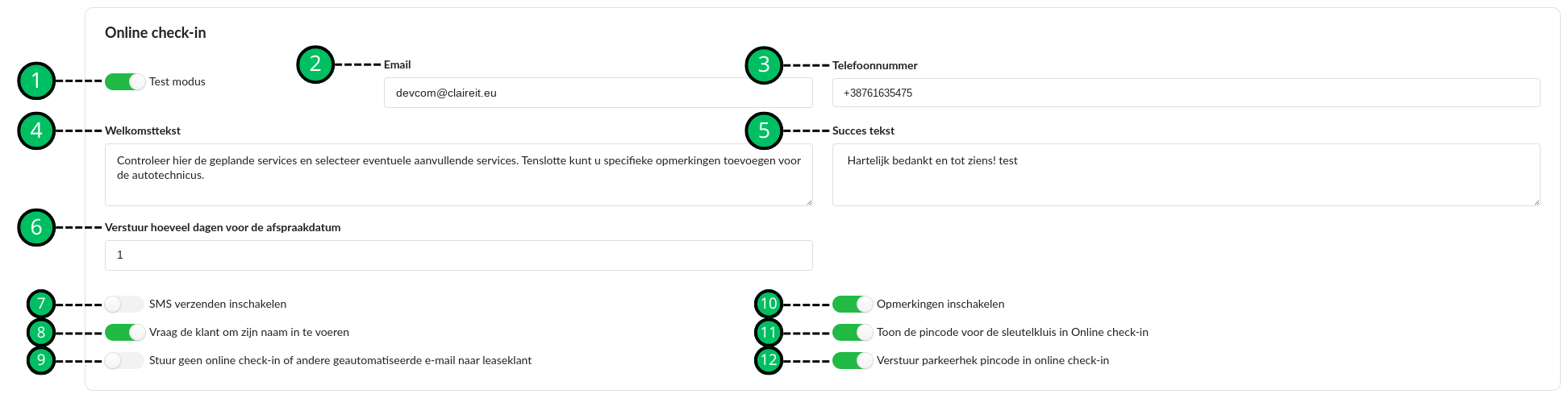Image resolution: width=1568 pixels, height=398 pixels.
Task: Click green marker number 3 near Telefoonnummer
Action: point(764,65)
